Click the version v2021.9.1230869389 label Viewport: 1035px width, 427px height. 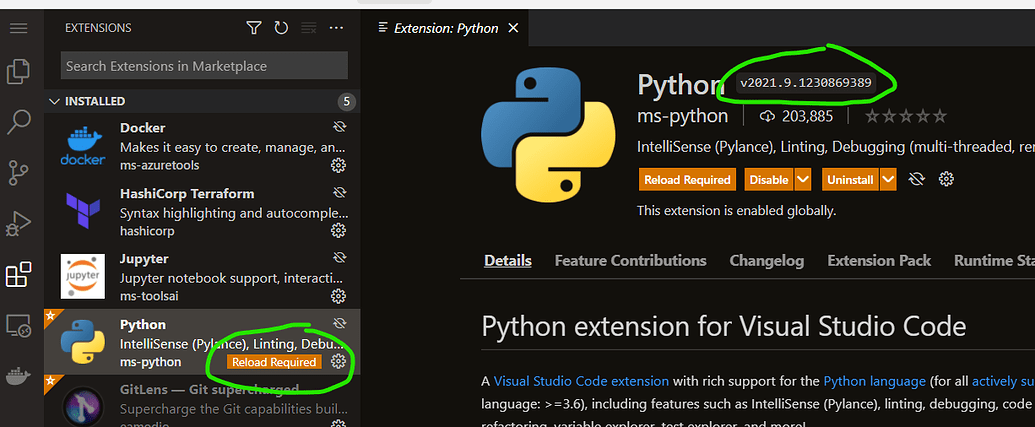pyautogui.click(x=805, y=83)
